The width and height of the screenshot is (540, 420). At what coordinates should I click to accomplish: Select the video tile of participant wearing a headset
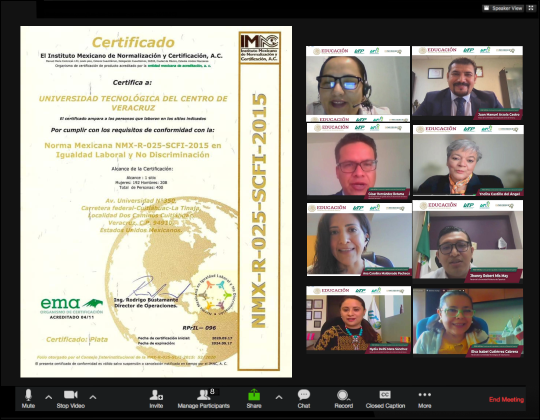[358, 84]
